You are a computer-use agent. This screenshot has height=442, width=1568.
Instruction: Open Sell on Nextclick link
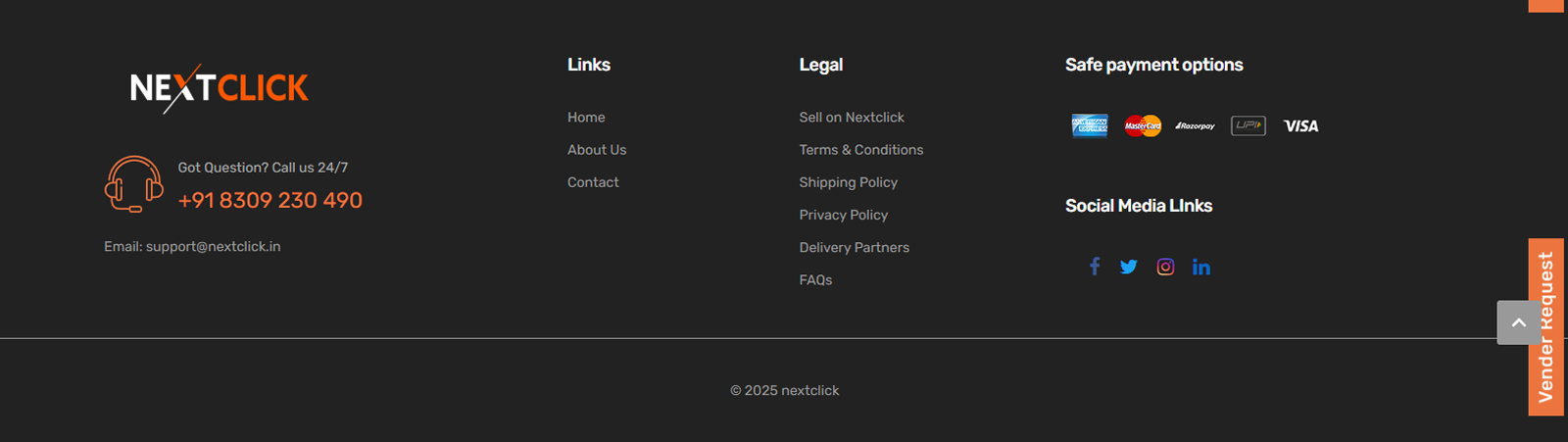(x=852, y=118)
